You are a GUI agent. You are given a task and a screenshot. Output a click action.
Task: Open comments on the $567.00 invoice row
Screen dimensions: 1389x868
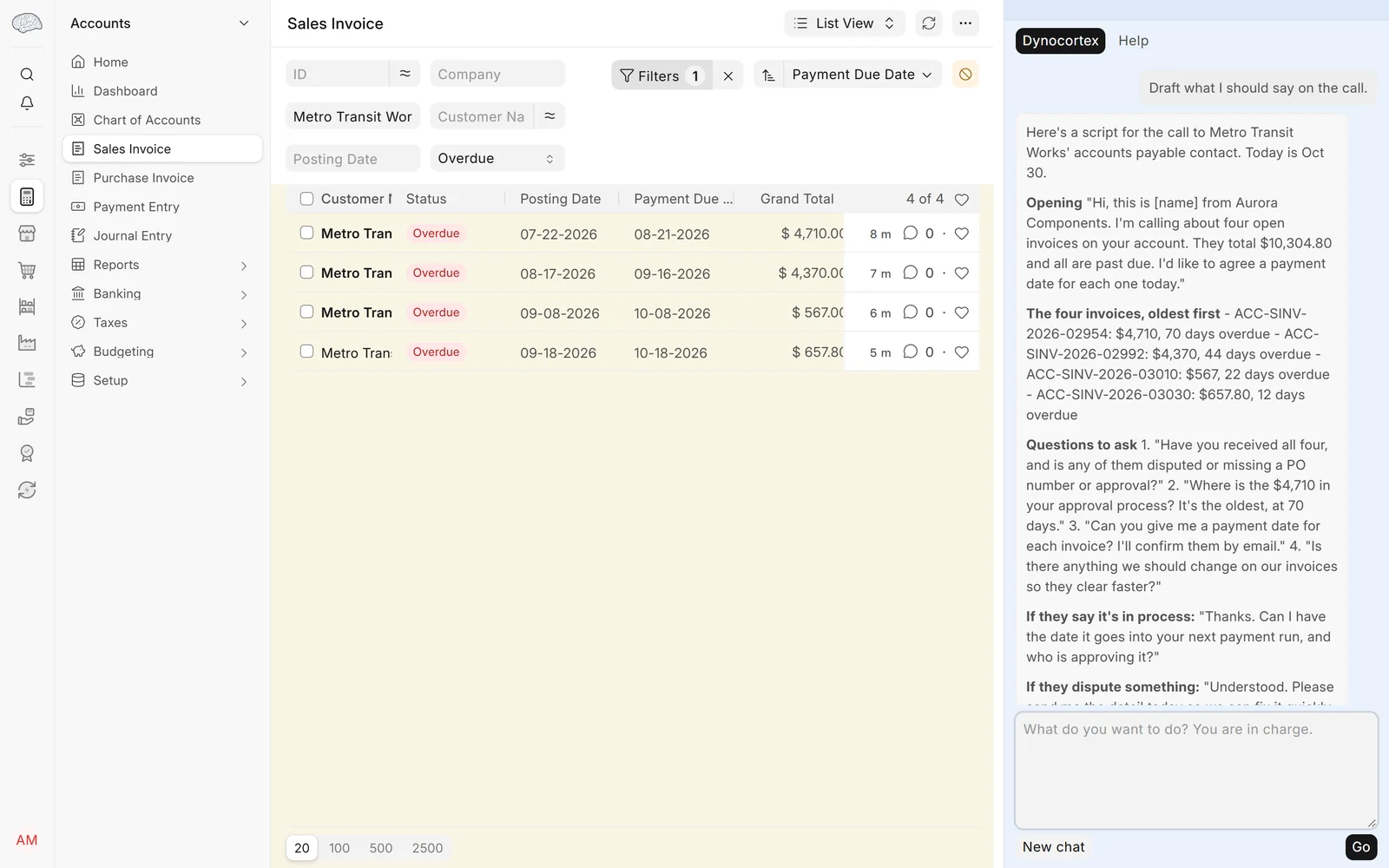(x=910, y=312)
